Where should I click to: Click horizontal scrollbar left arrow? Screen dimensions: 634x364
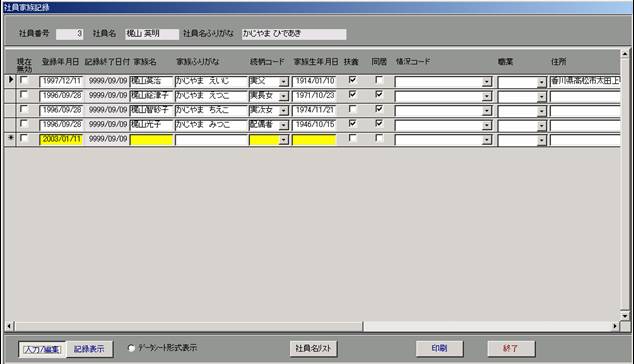point(9,326)
